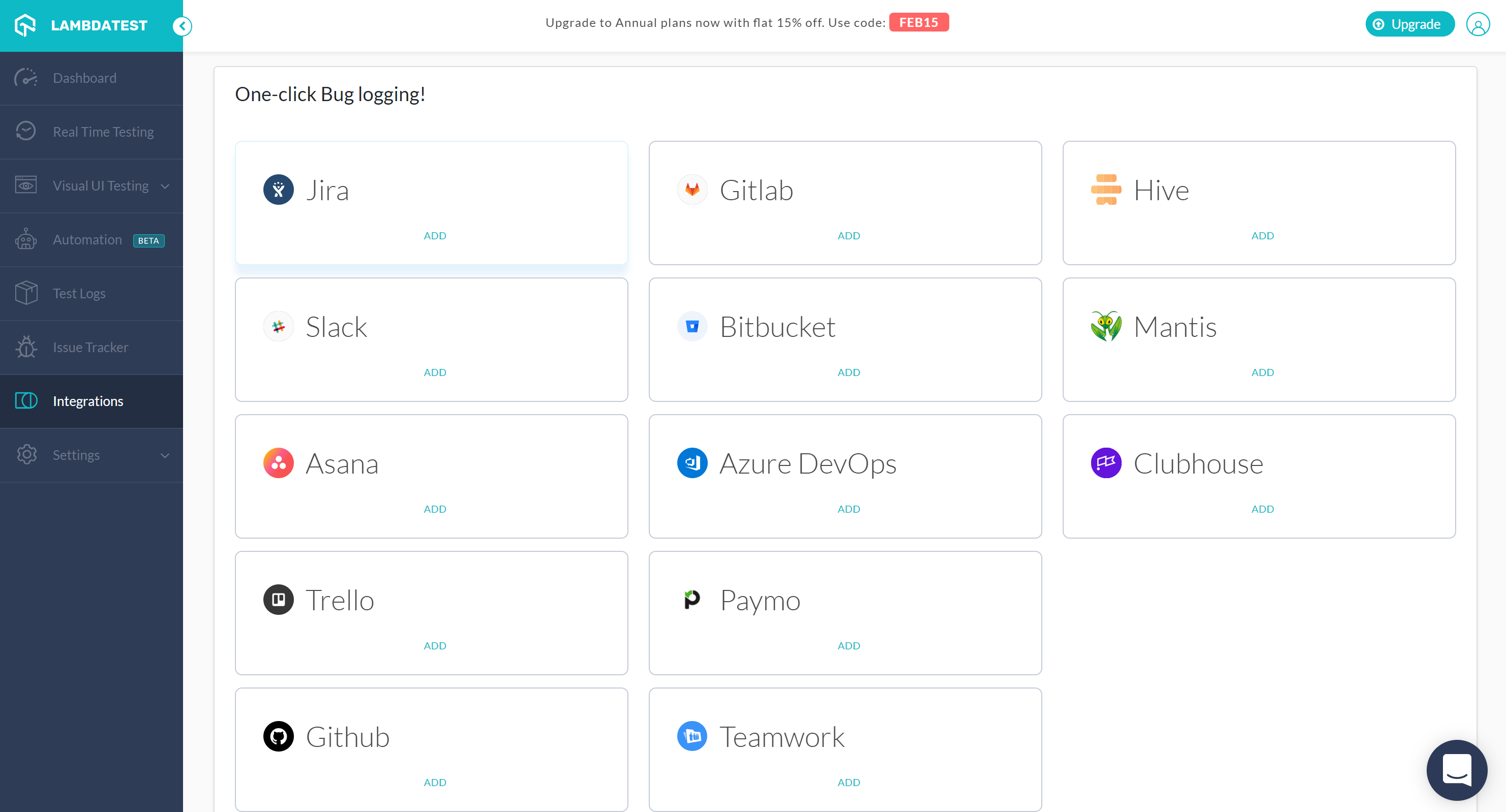Click the Mantis bug icon

point(1107,326)
